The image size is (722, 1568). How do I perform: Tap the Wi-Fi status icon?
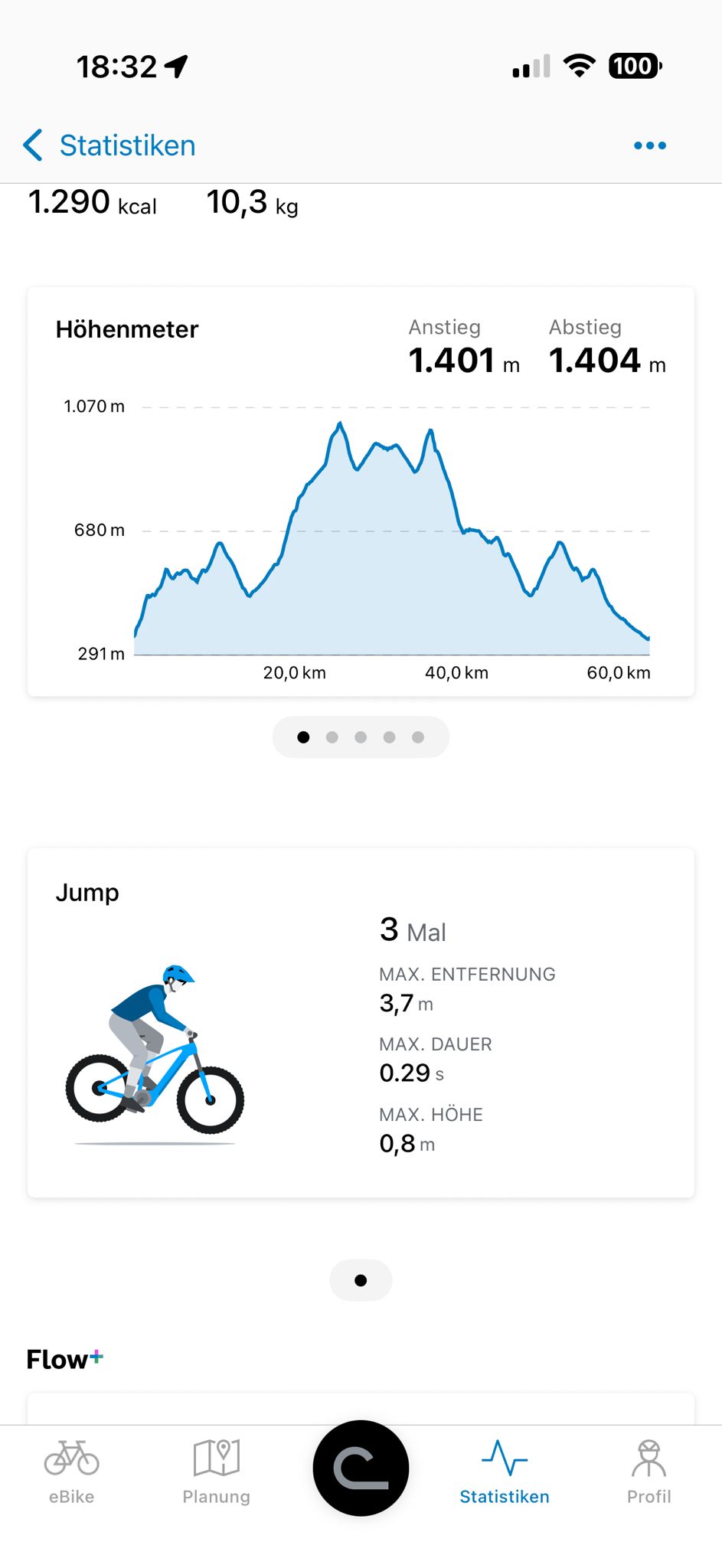click(580, 66)
